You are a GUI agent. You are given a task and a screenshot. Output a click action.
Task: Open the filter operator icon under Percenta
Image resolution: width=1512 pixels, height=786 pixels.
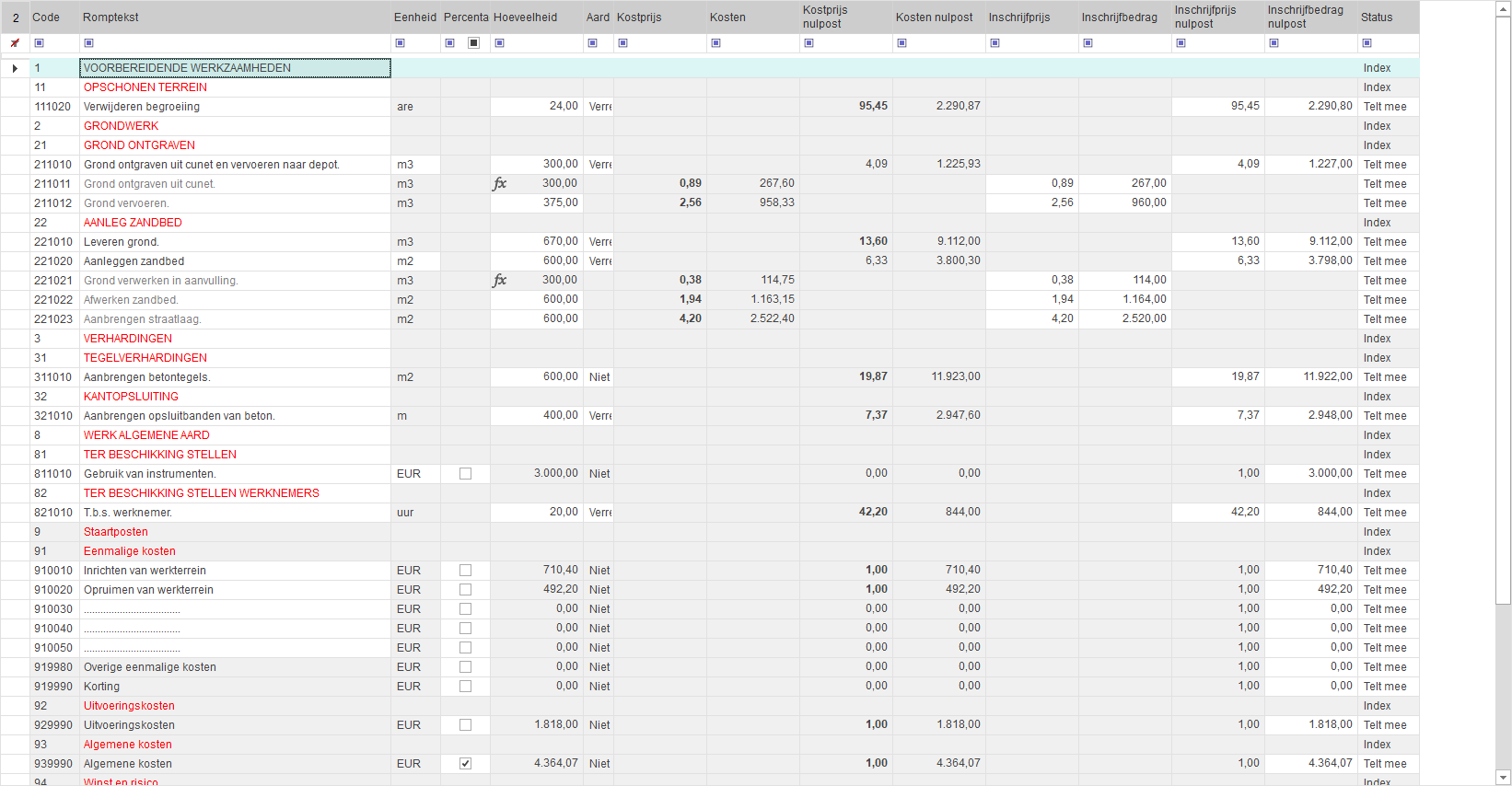[449, 43]
